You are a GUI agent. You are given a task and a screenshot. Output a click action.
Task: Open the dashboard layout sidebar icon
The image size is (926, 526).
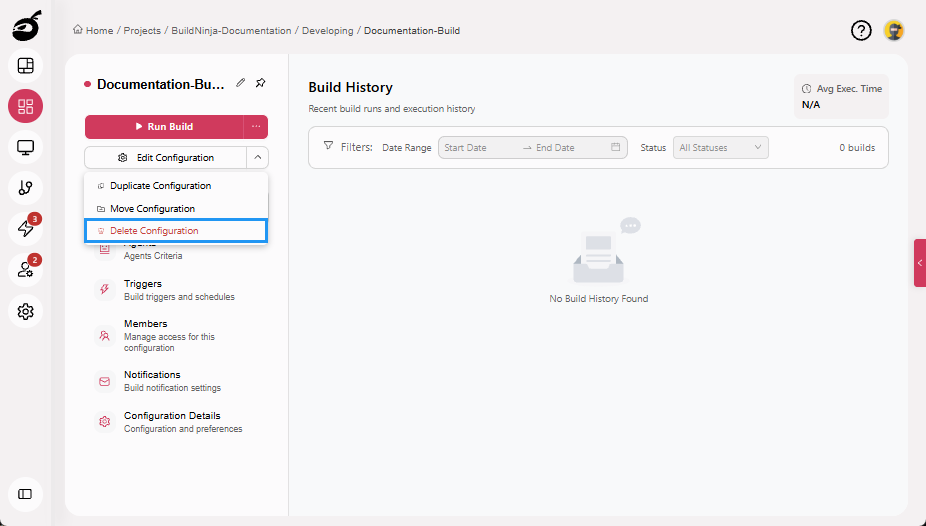click(25, 66)
